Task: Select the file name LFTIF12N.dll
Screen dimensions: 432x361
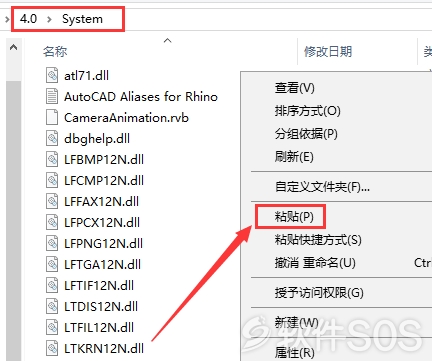Action: click(99, 286)
